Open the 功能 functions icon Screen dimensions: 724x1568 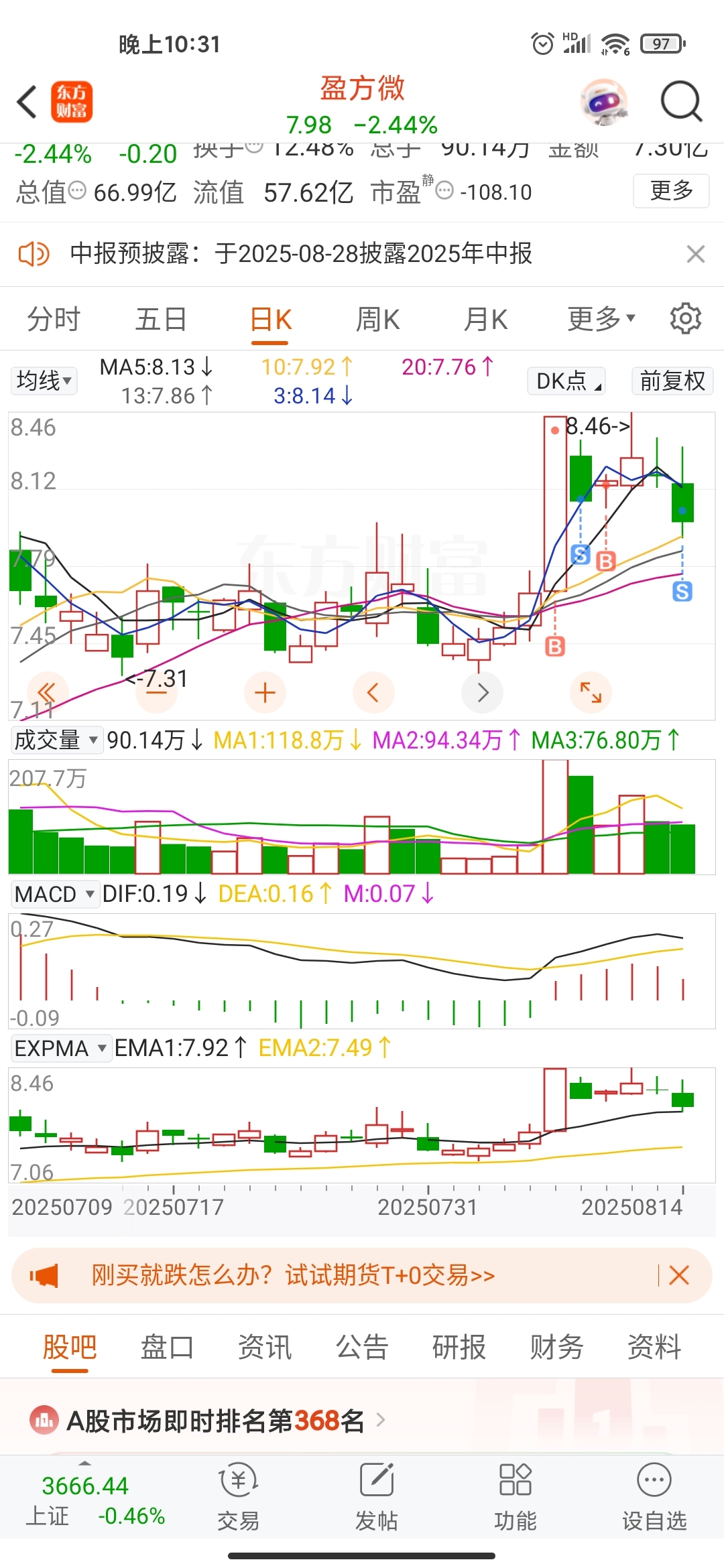pos(515,1498)
